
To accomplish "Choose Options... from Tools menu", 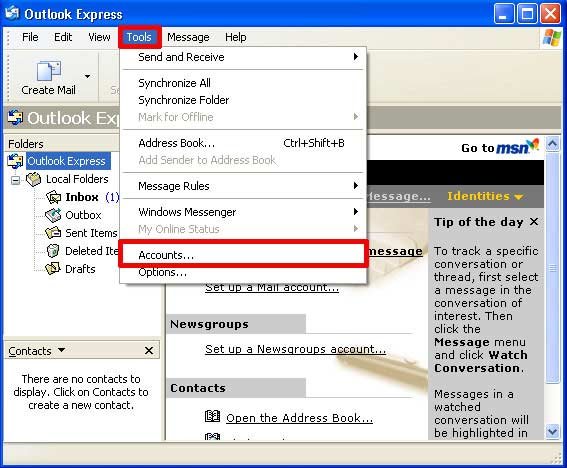I will pyautogui.click(x=243, y=272).
